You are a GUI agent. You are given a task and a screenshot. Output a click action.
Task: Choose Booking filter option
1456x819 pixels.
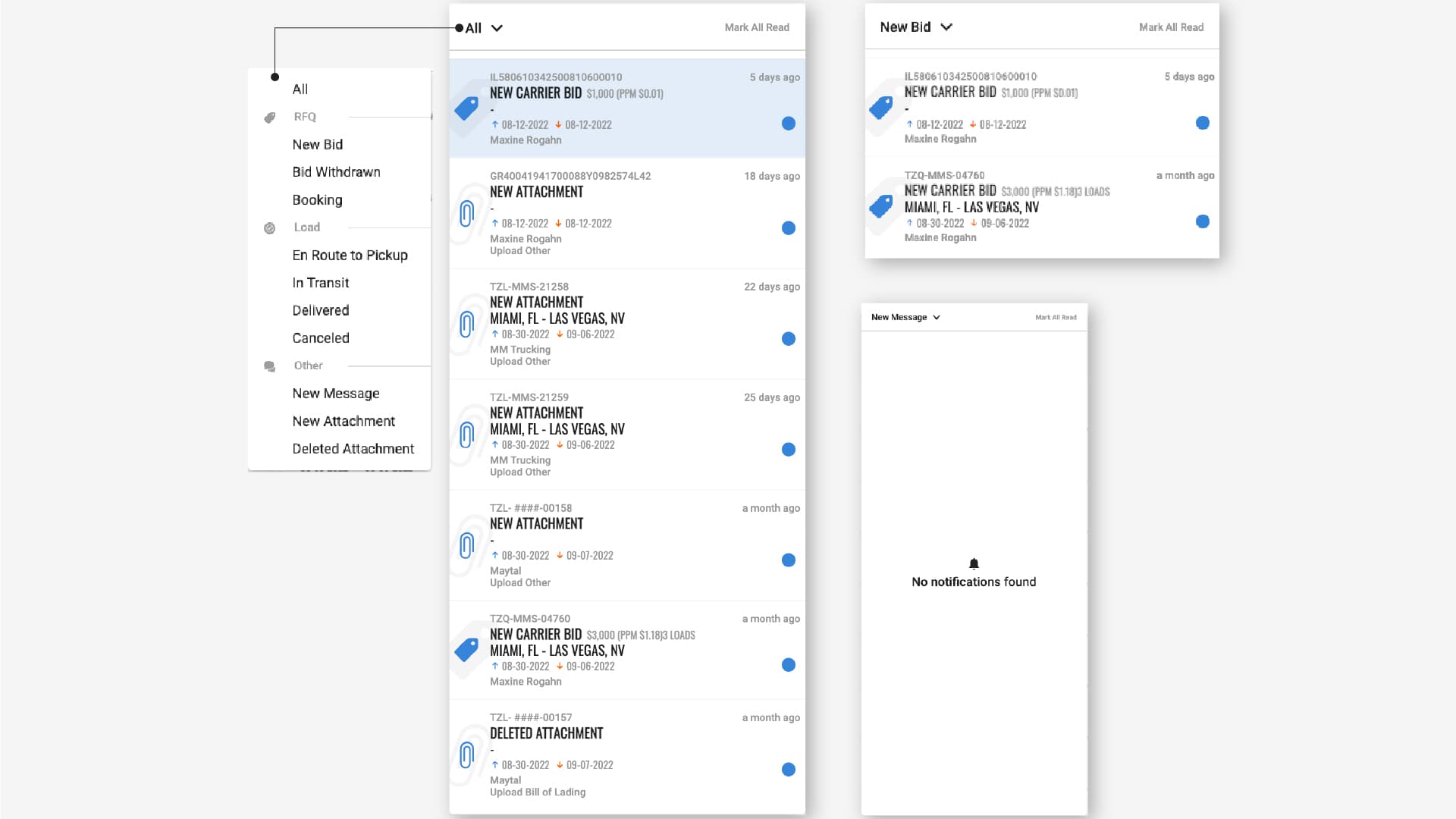(318, 200)
